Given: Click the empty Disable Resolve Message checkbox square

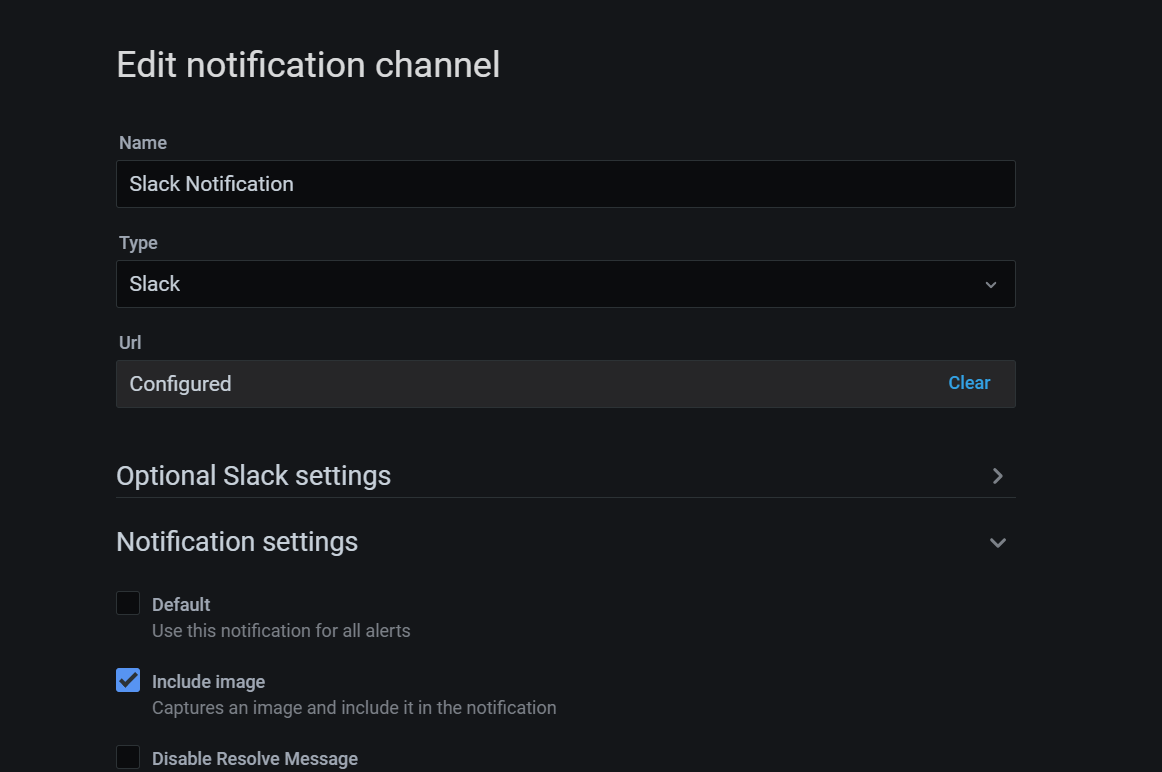Looking at the screenshot, I should click(127, 756).
